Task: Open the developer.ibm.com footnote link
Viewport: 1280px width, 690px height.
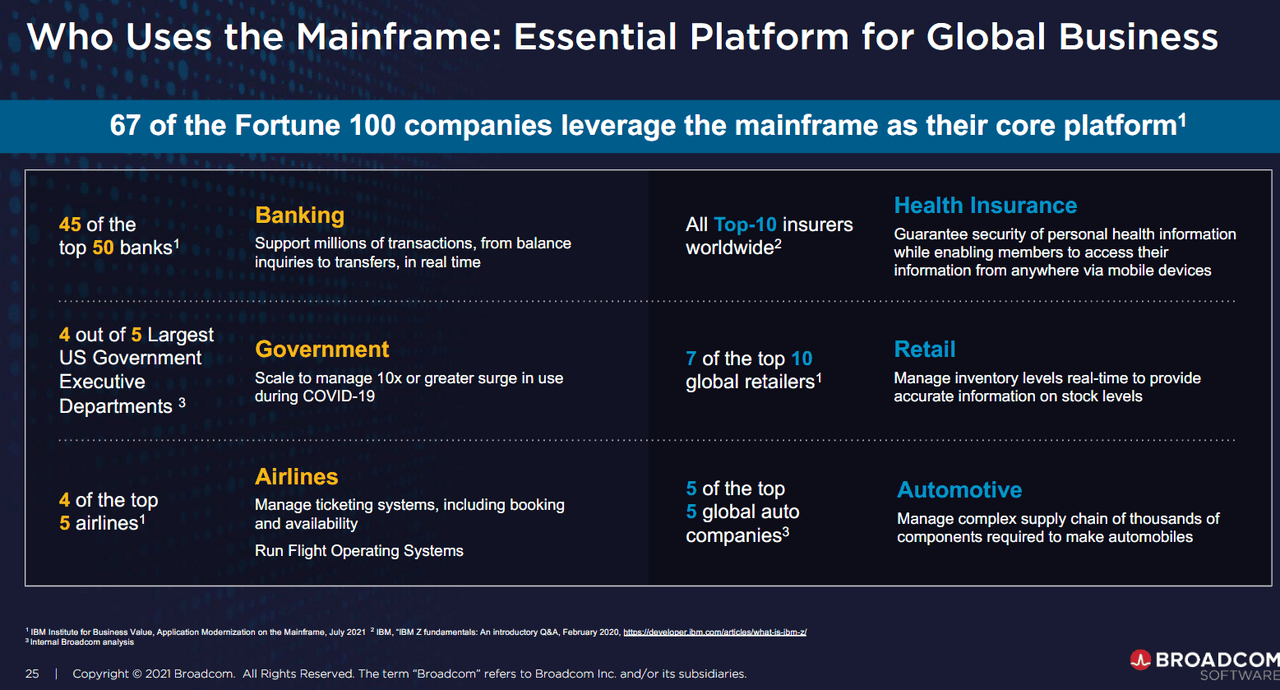Action: [714, 632]
